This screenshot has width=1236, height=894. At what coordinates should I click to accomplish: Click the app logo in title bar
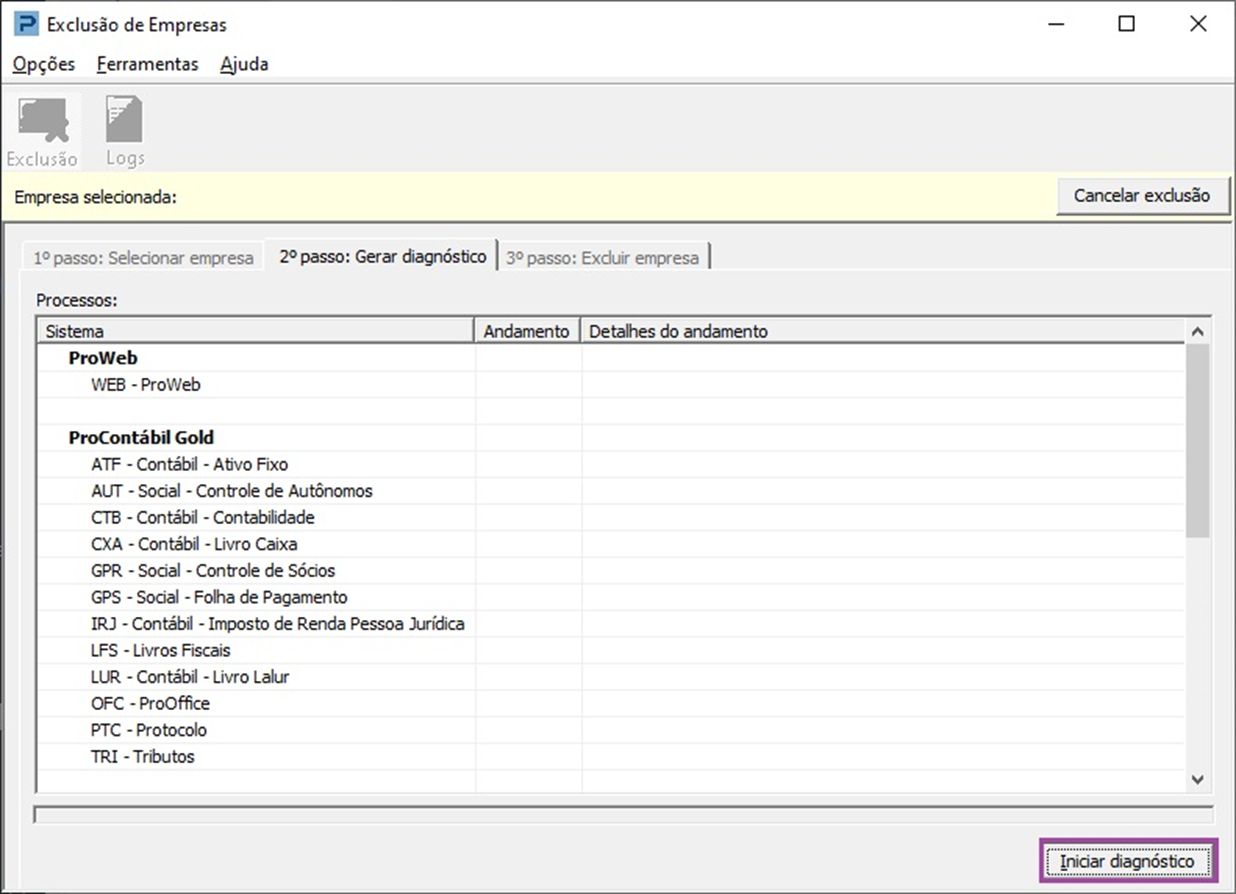pyautogui.click(x=25, y=24)
